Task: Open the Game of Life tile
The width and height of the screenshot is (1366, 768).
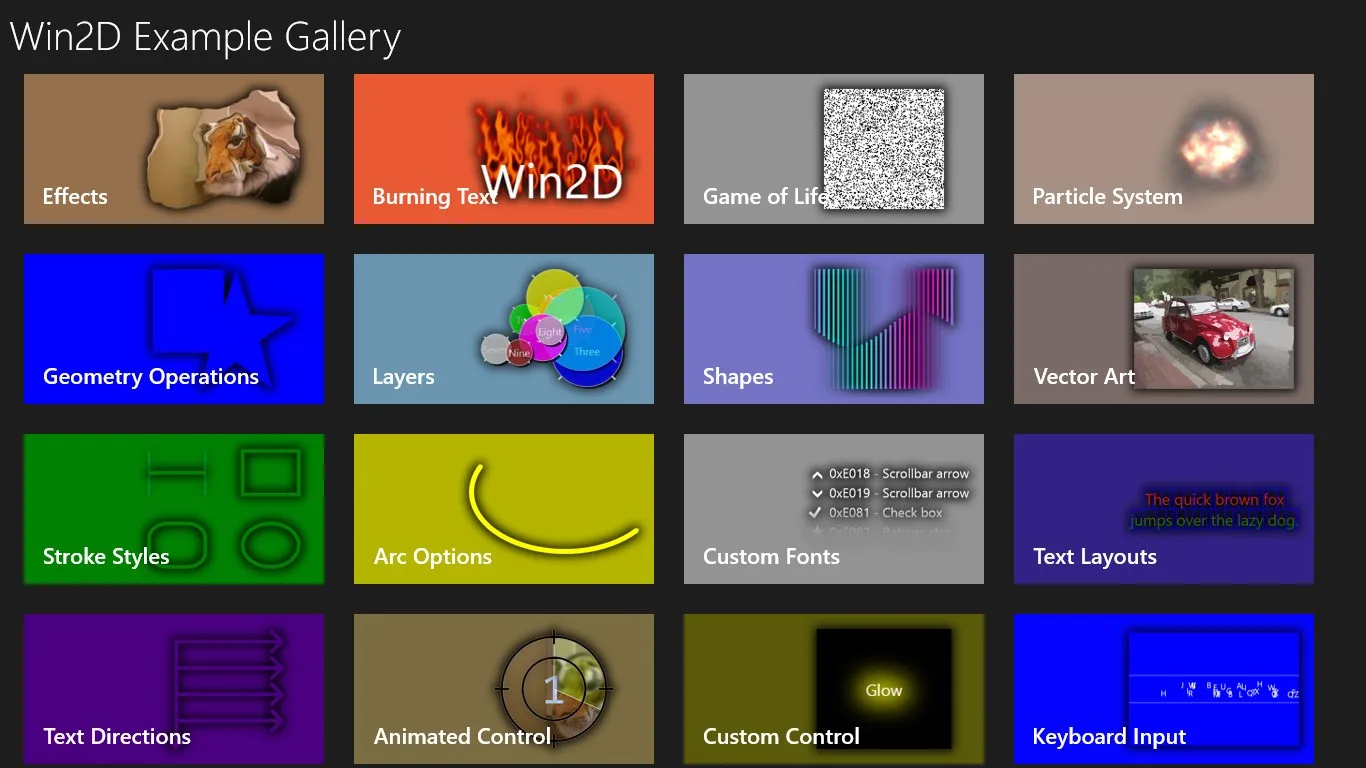Action: [x=834, y=149]
